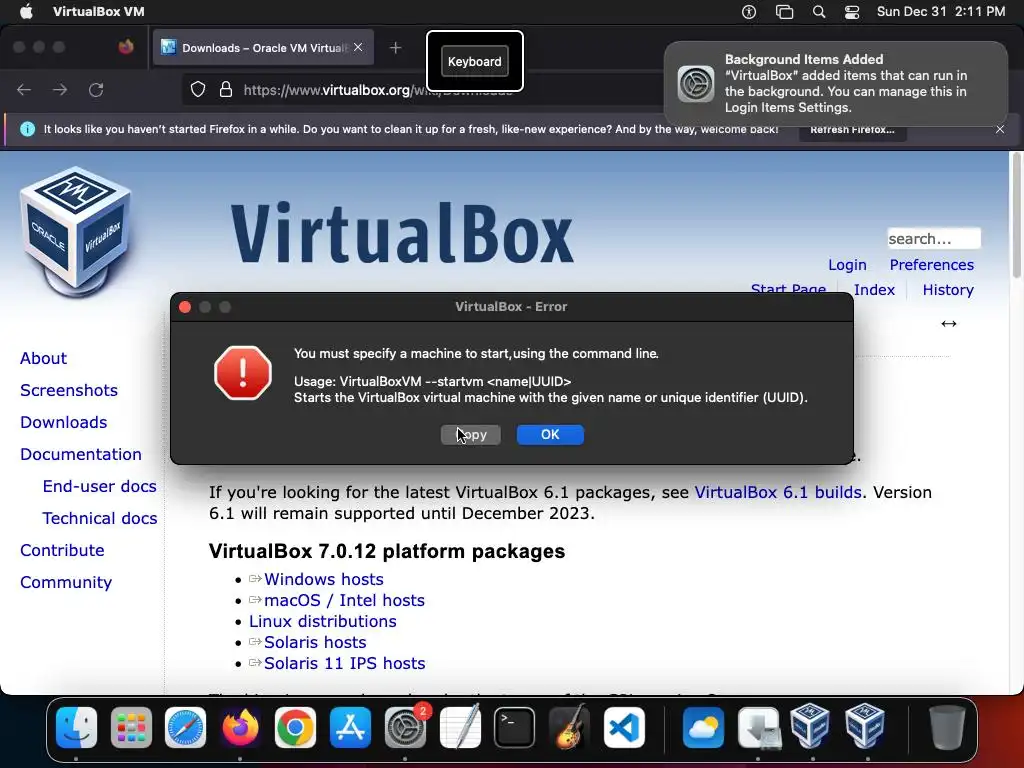Click the page's vertical scrollbar
The image size is (1024, 768).
(1016, 216)
